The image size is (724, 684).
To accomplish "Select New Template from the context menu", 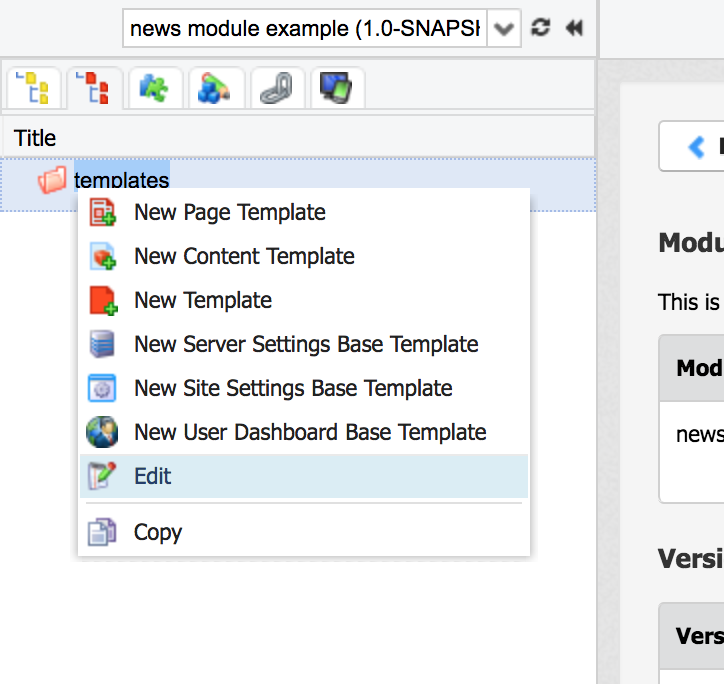I will (x=203, y=300).
